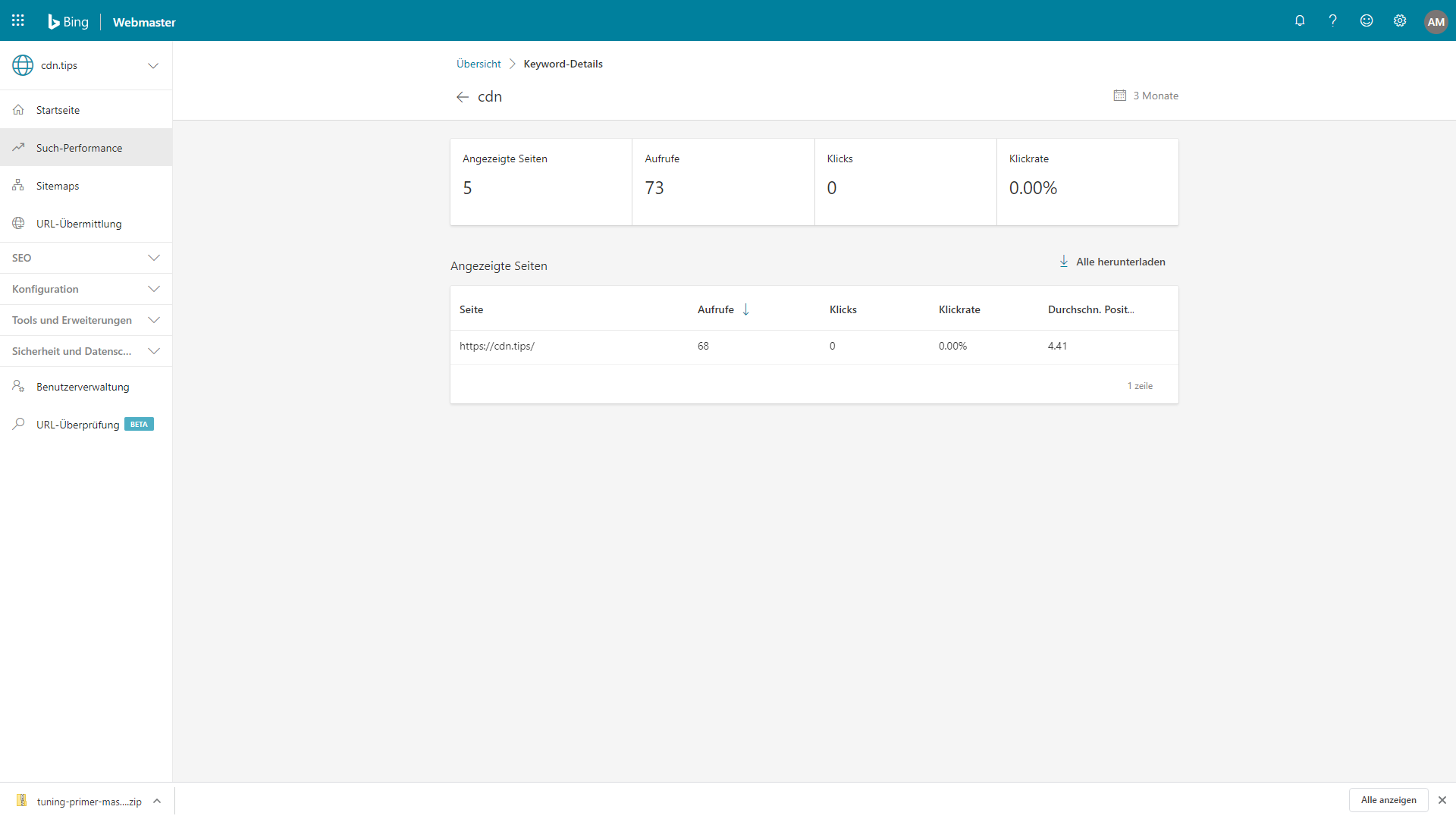The image size is (1456, 819).
Task: Click Alle herunterladen download button
Action: (1112, 262)
